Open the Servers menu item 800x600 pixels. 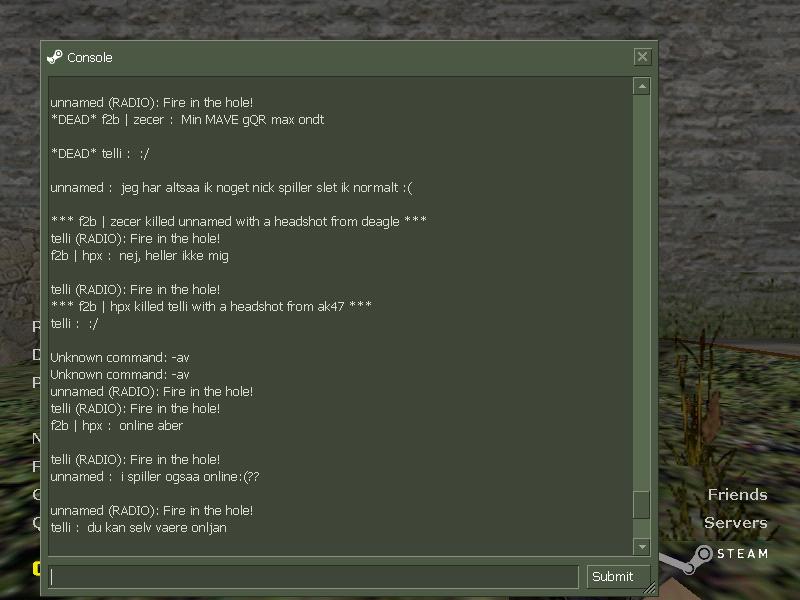pyautogui.click(x=736, y=522)
